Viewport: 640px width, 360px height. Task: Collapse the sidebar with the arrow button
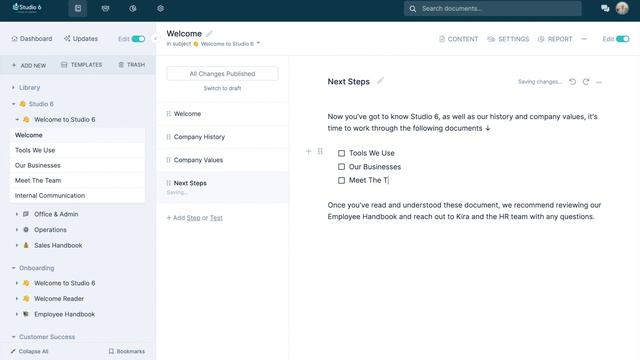coord(155,39)
